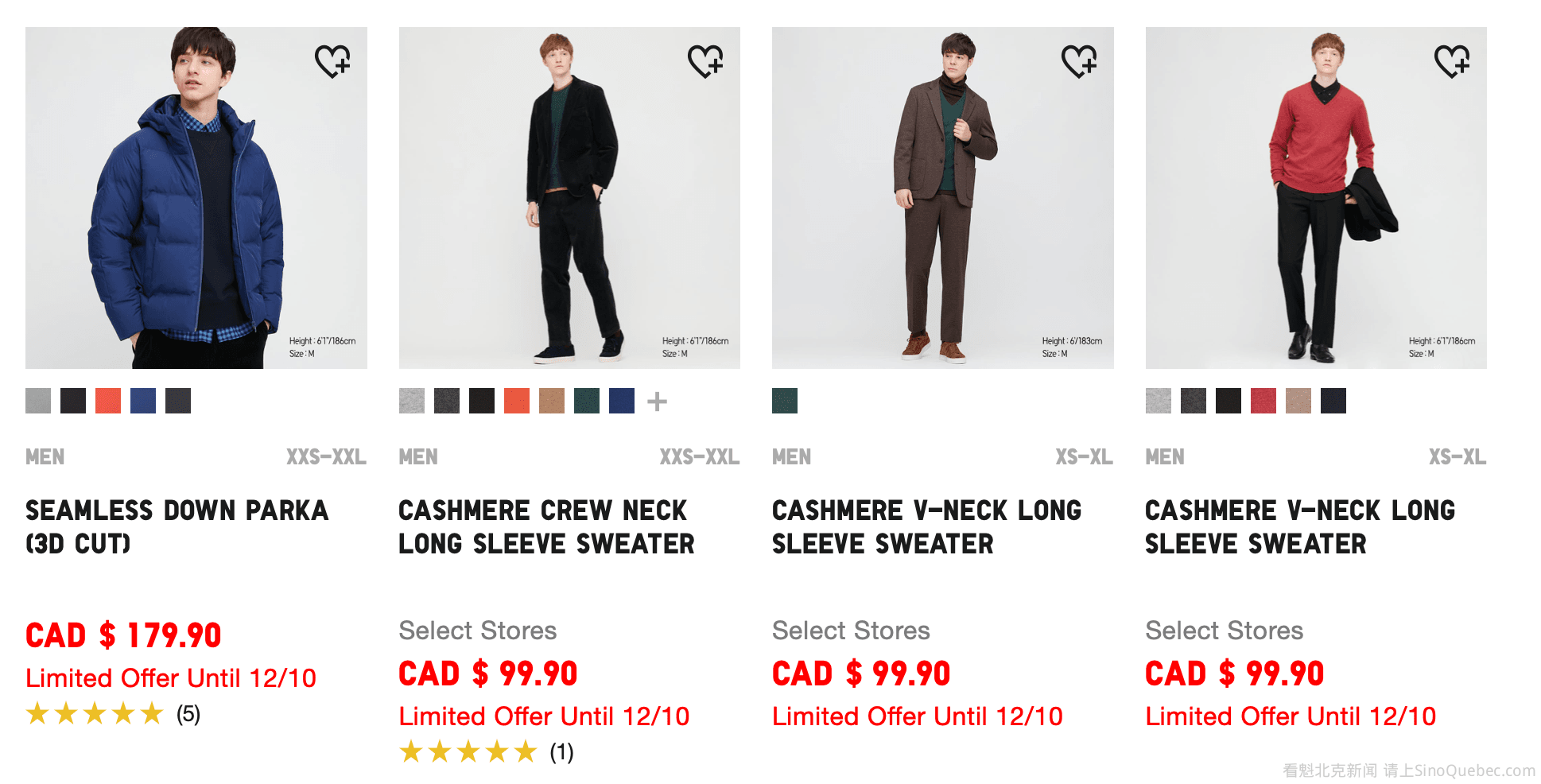This screenshot has height=784, width=1541.
Task: Favorite the Cashmere Crew Neck sweater
Action: 705,61
